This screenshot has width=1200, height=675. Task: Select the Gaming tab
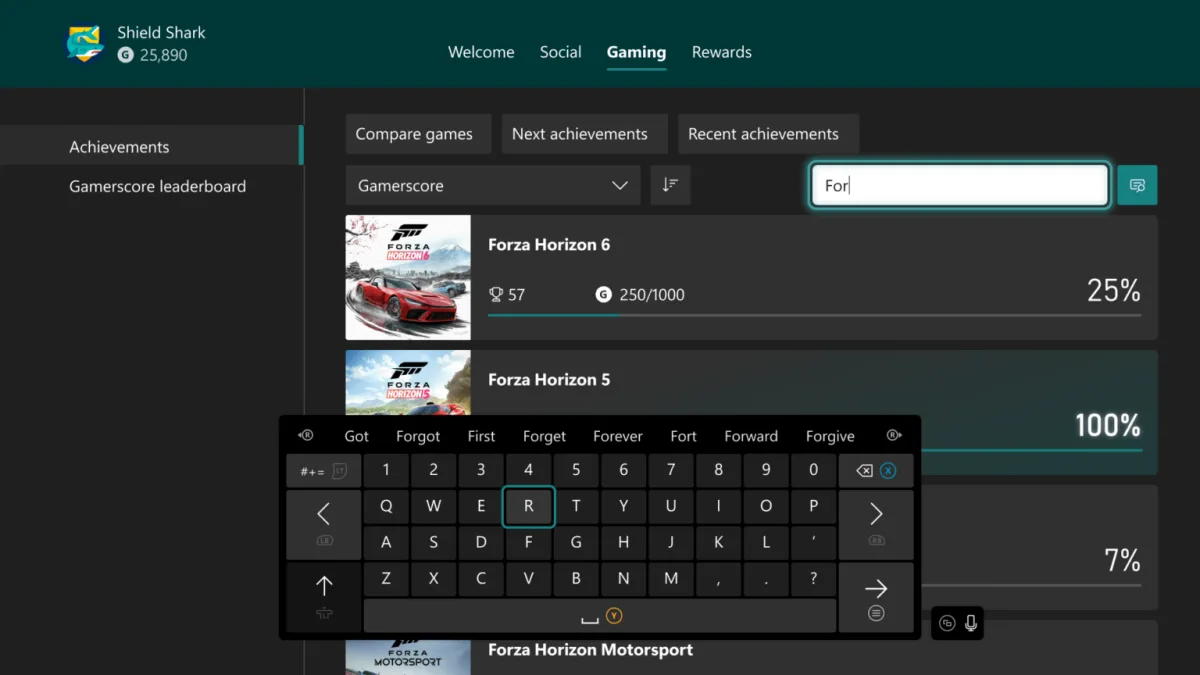point(636,52)
